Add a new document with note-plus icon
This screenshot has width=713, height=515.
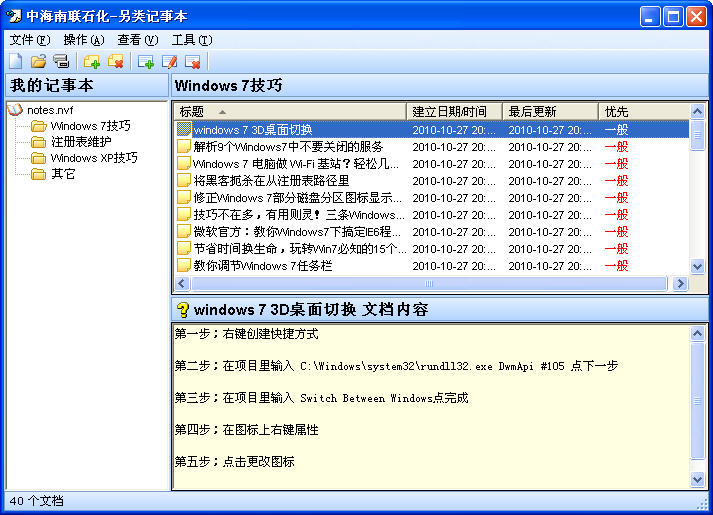point(146,61)
